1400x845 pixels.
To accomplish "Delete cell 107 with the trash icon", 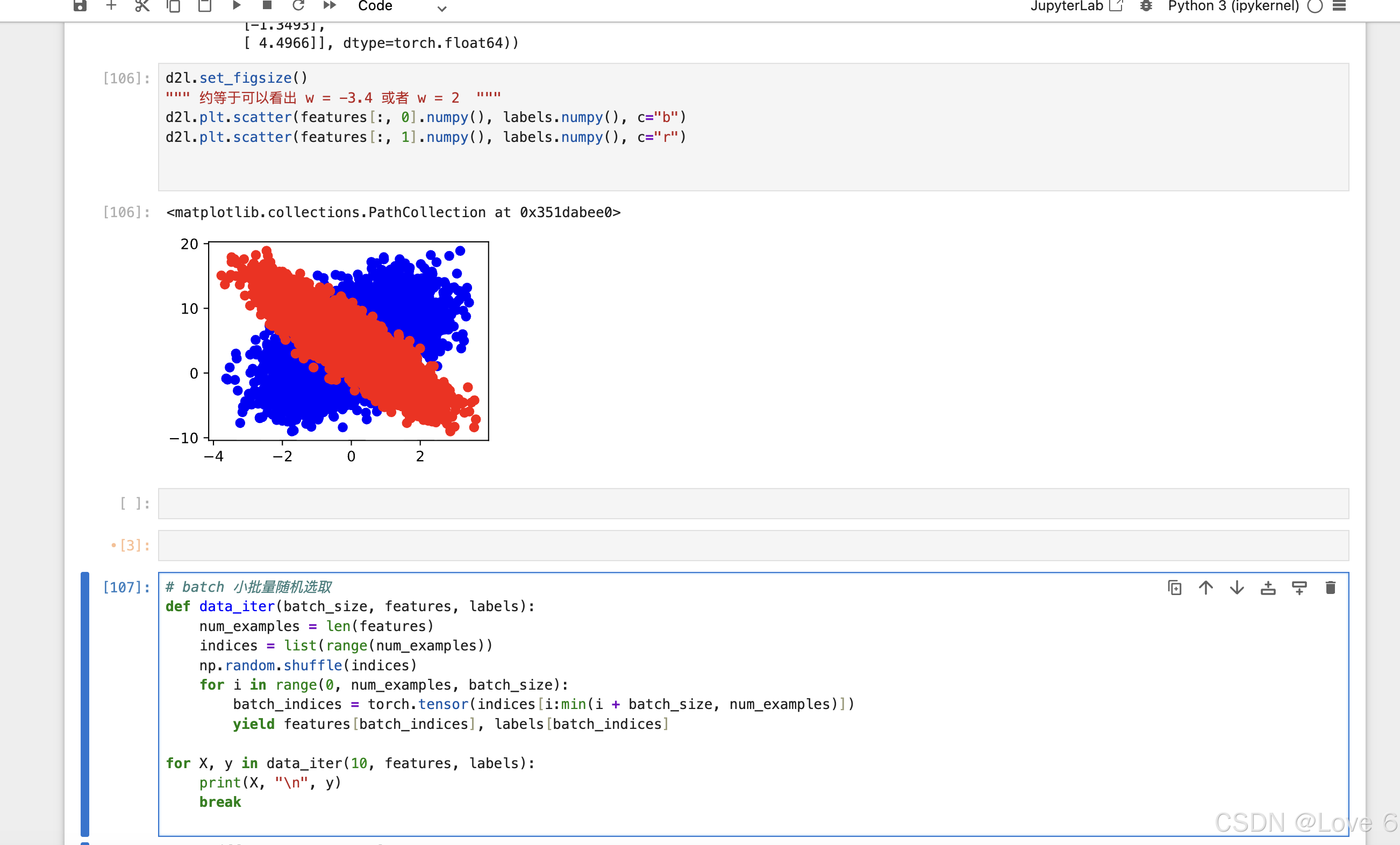I will 1330,588.
